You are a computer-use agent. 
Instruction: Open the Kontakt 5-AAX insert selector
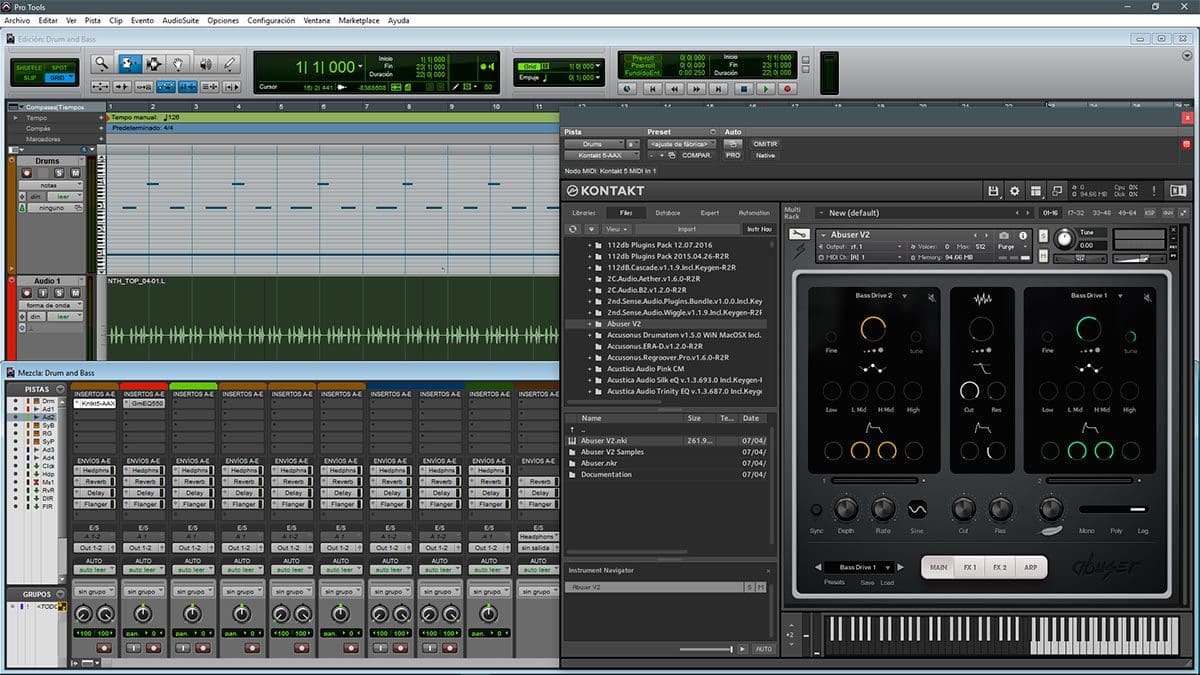pyautogui.click(x=601, y=155)
